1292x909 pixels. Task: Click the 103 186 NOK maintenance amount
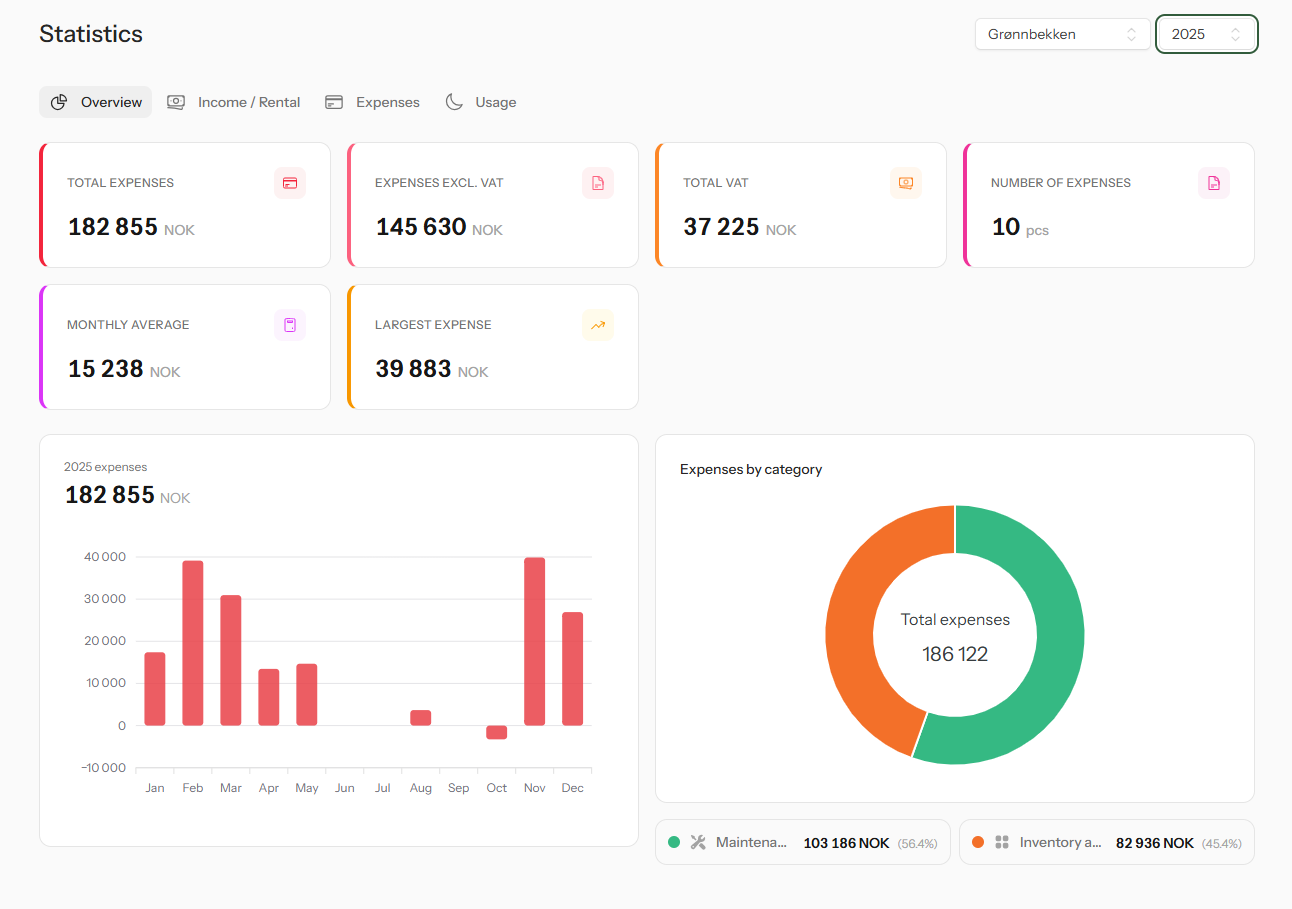coord(846,843)
